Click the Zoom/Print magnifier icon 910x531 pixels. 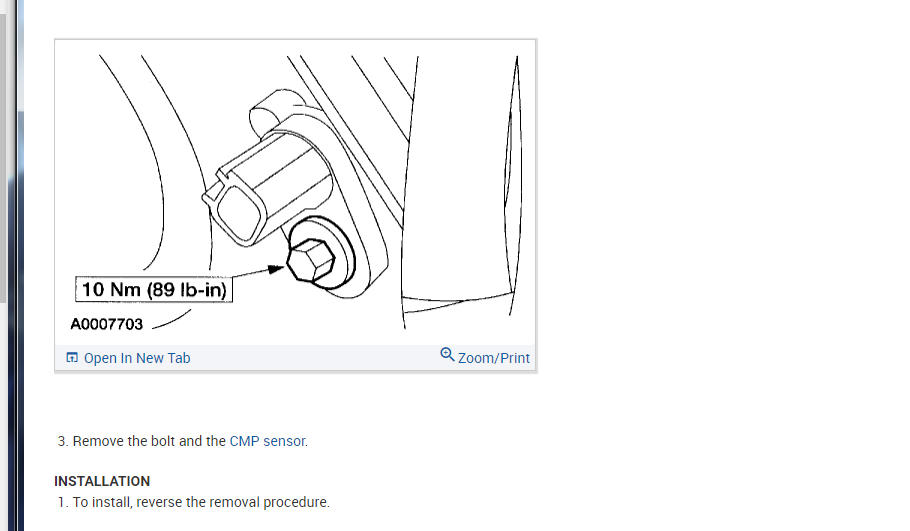(x=447, y=354)
